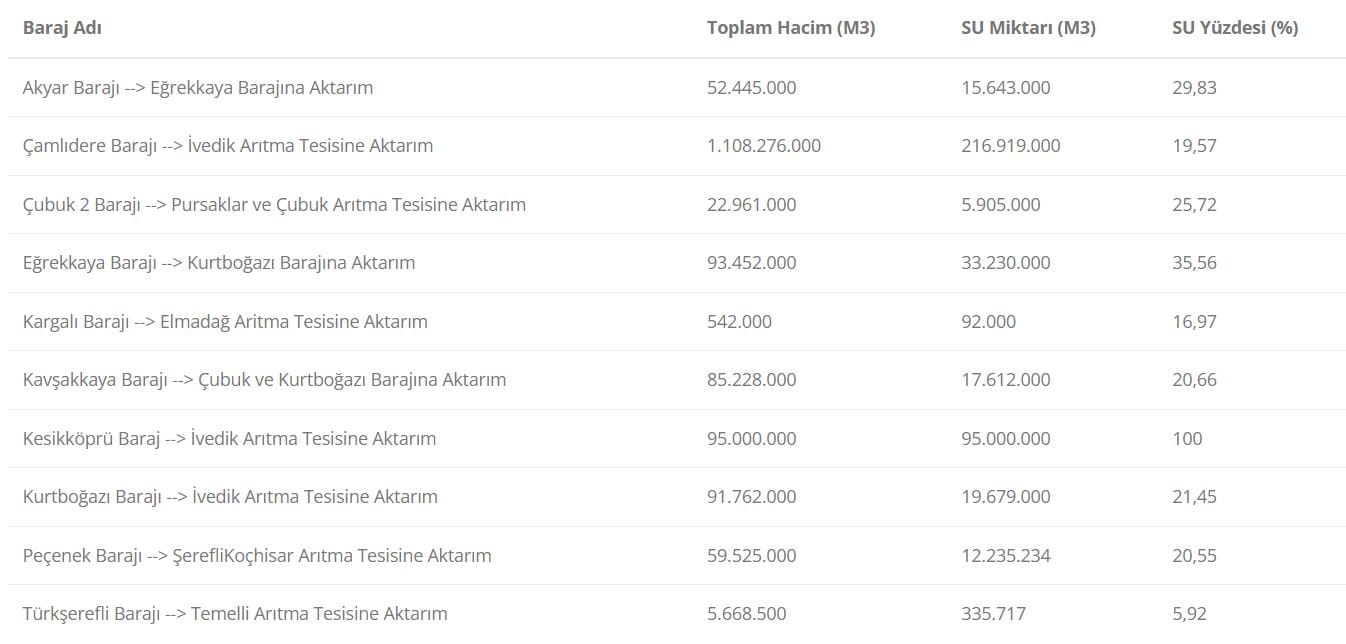Select the Çamlıdere Barajı row name
The height and width of the screenshot is (644, 1346).
[228, 146]
